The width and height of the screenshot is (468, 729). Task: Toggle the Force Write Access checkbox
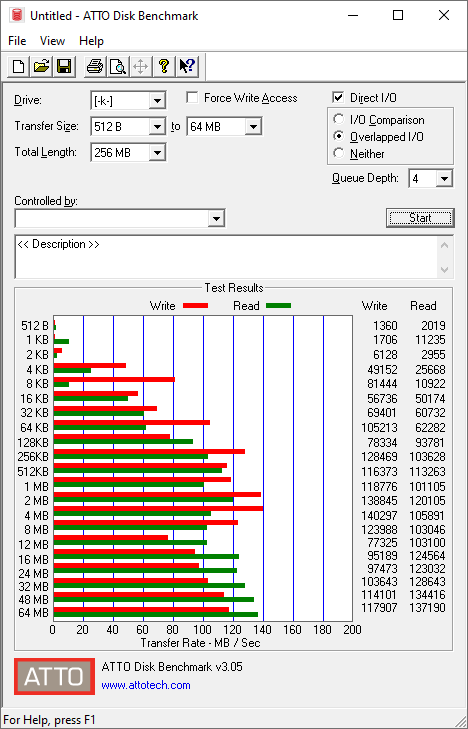click(x=191, y=98)
